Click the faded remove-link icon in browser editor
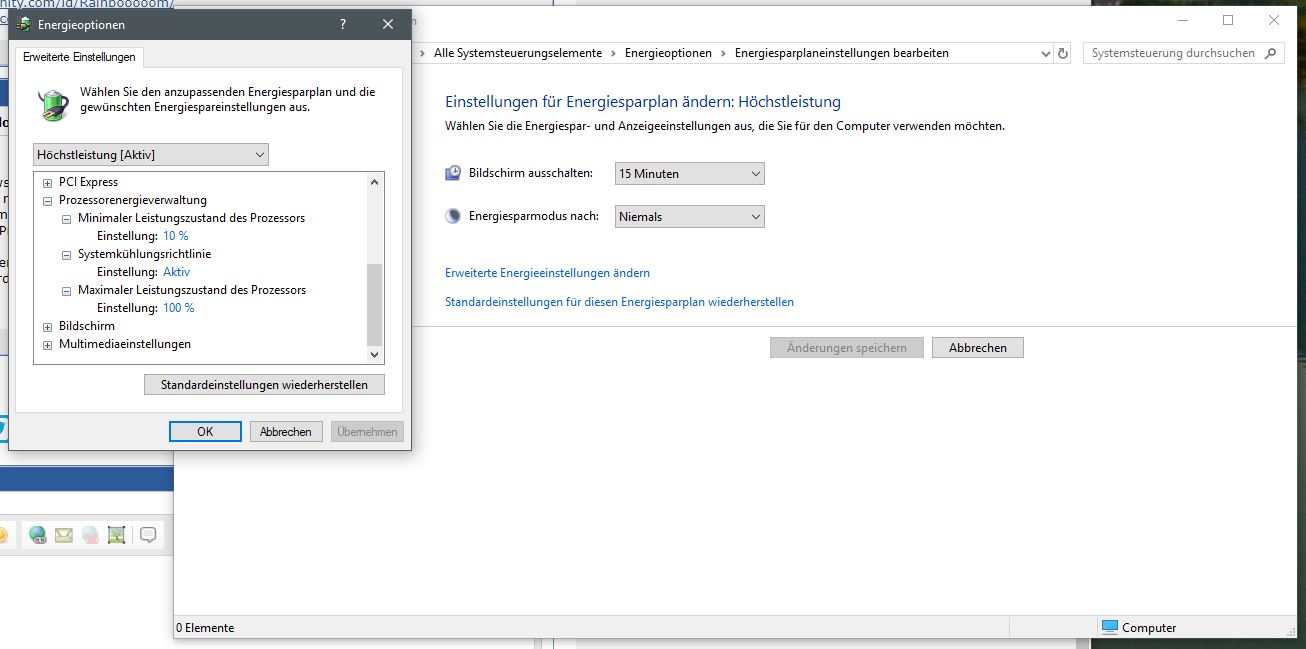Viewport: 1306px width, 649px height. pyautogui.click(x=90, y=535)
